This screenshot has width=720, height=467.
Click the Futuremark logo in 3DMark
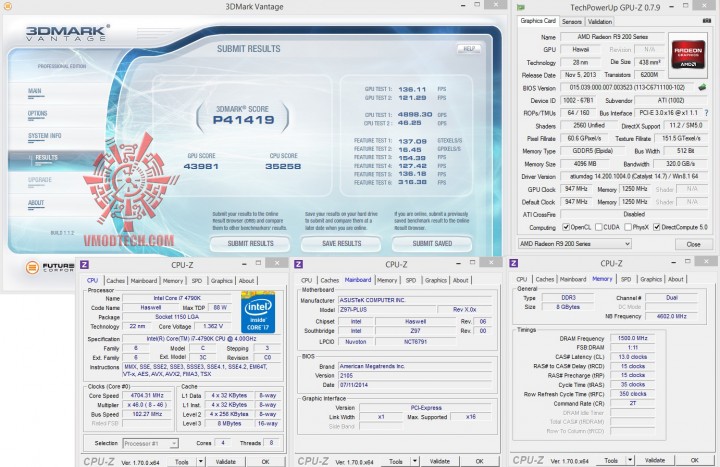pos(50,267)
